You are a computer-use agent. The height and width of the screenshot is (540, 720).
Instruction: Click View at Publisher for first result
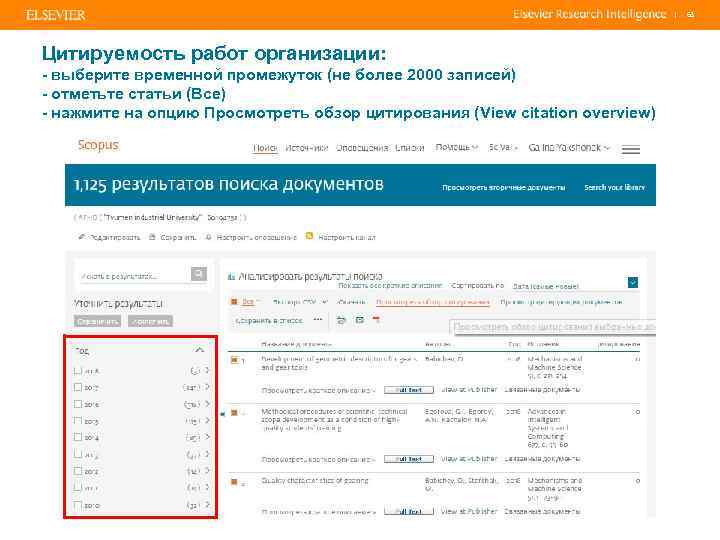[469, 389]
